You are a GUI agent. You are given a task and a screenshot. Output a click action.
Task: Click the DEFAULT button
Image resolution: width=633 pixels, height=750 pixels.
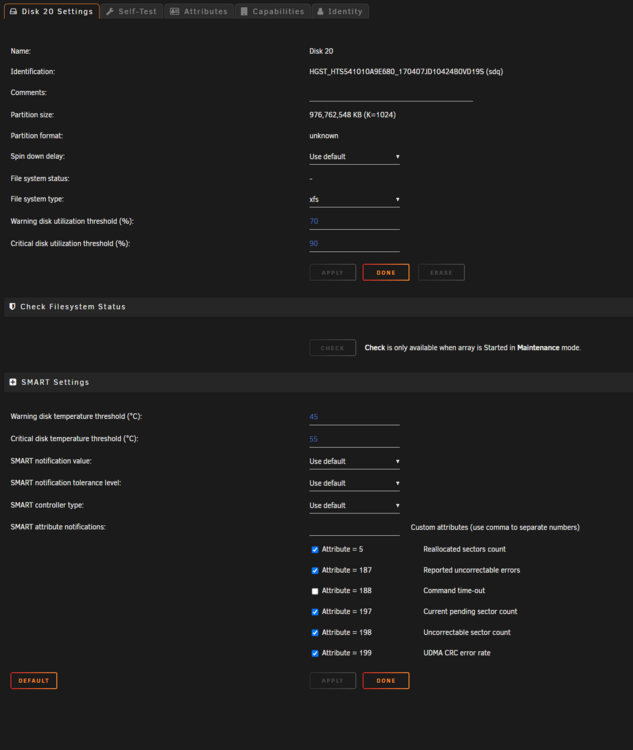33,681
